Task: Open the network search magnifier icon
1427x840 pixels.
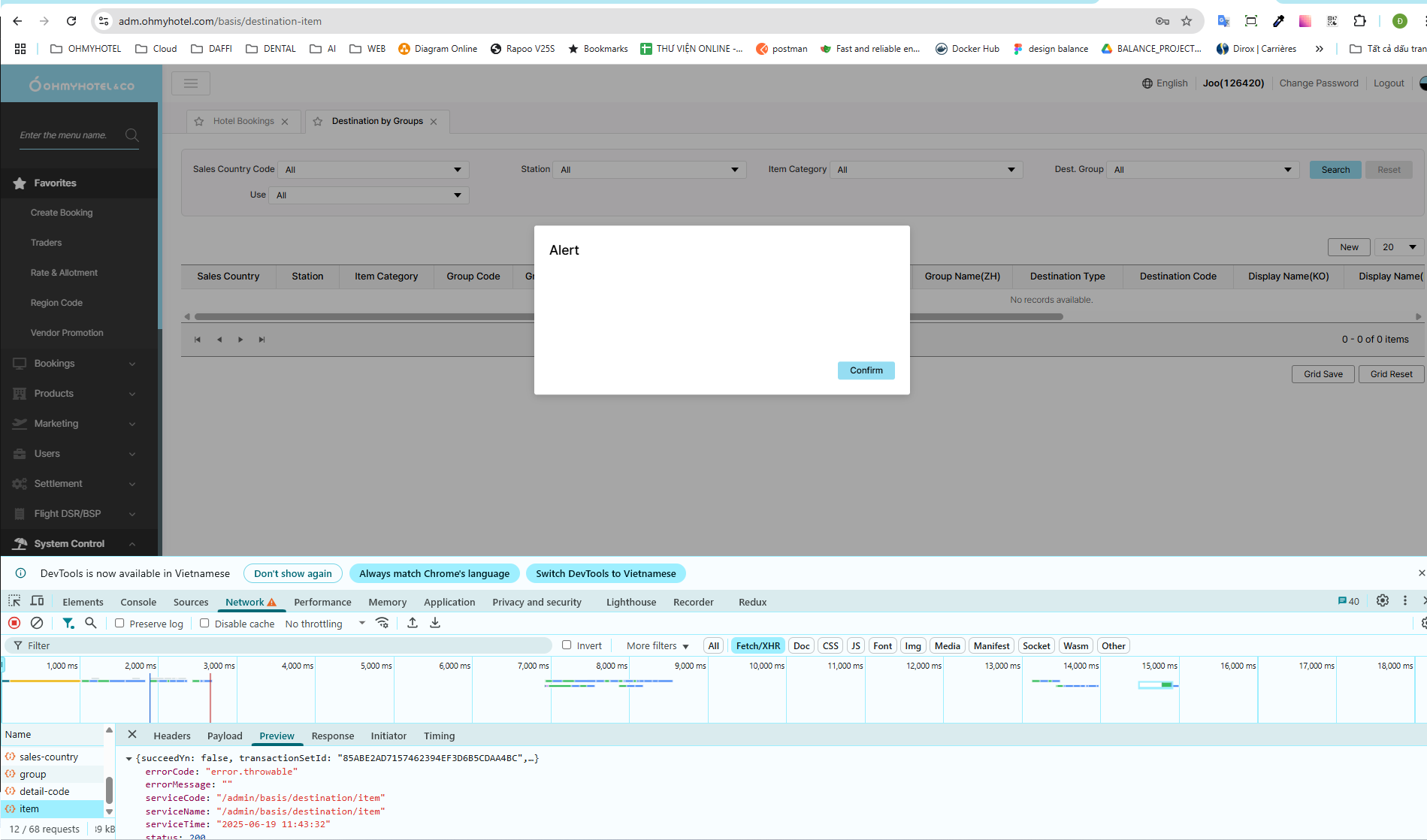Action: pyautogui.click(x=91, y=623)
